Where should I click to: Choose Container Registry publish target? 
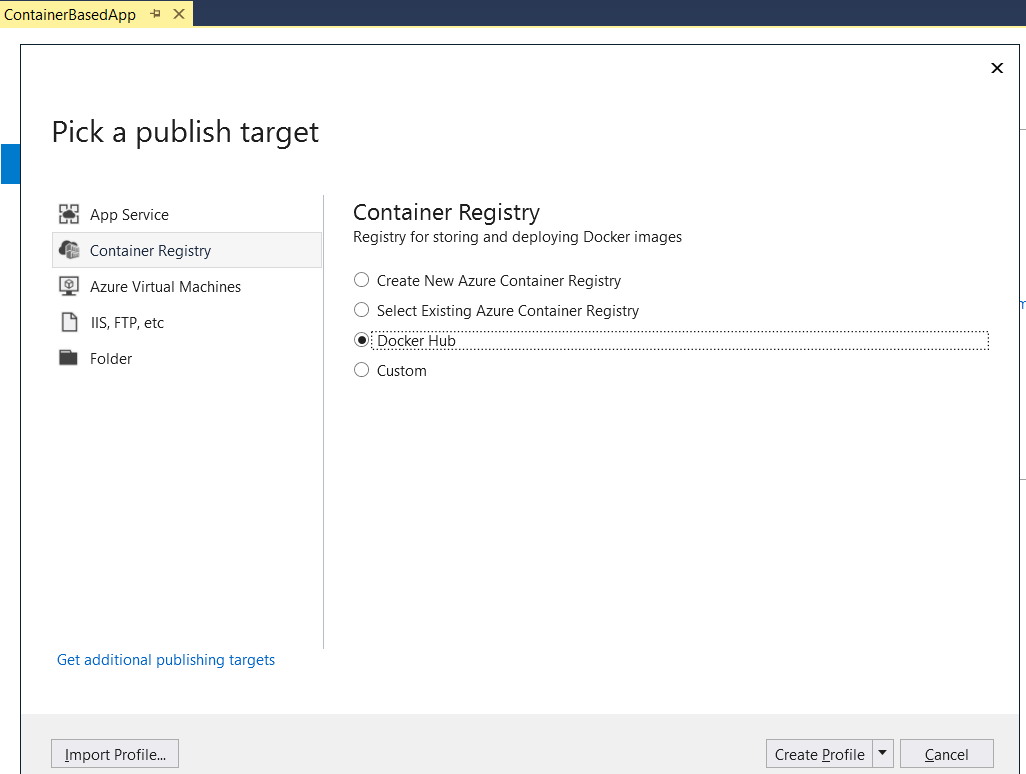[186, 251]
